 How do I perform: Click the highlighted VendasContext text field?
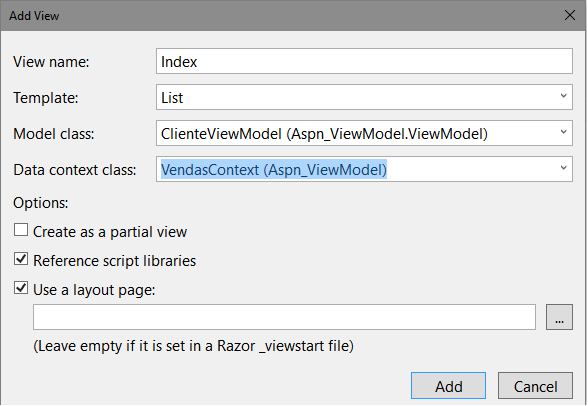coord(274,170)
